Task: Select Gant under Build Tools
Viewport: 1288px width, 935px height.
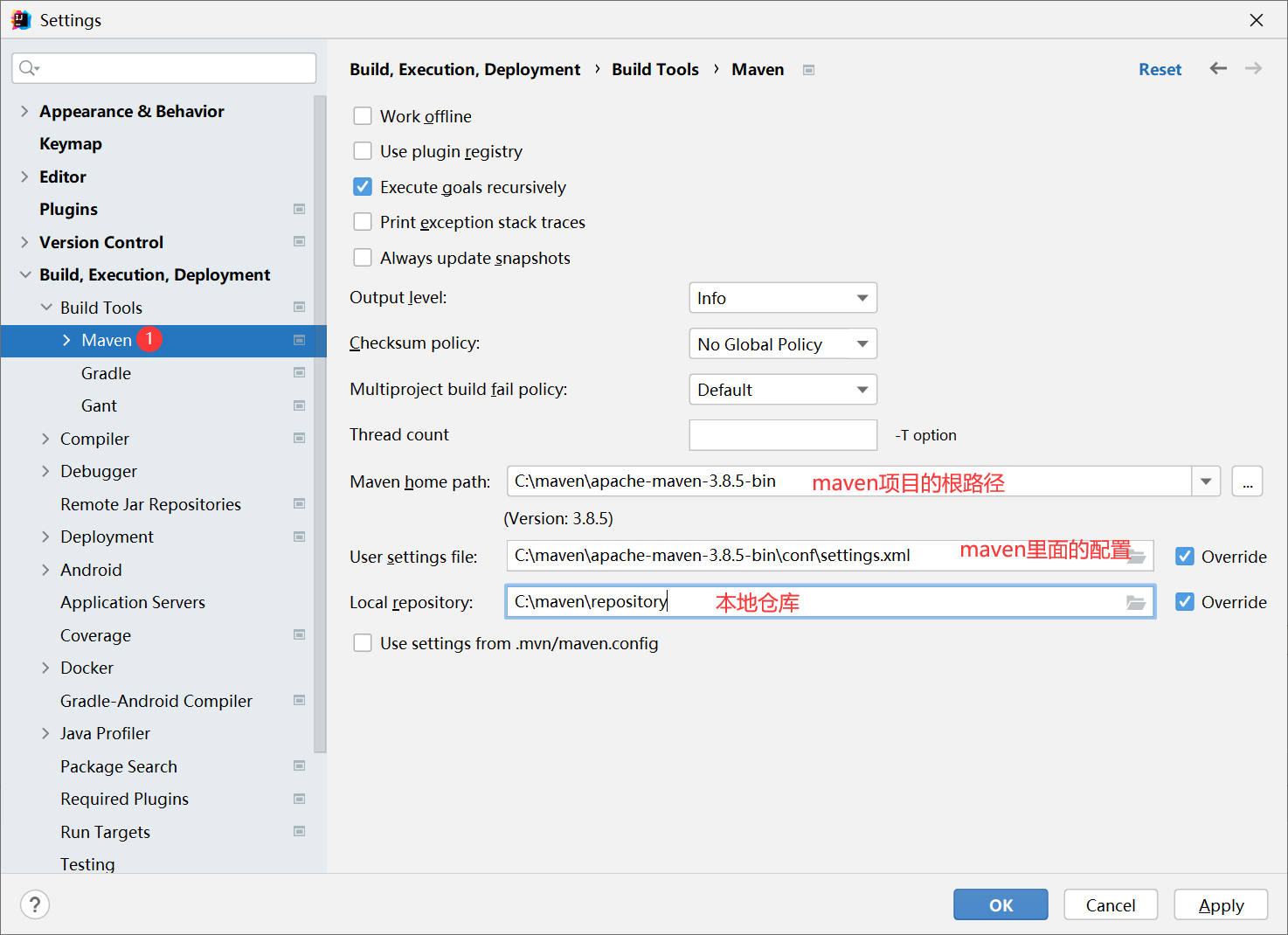Action: (99, 405)
